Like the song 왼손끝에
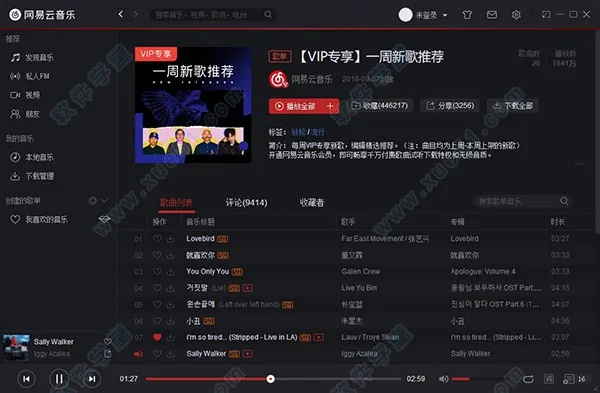Viewport: 600px width, 393px height. [x=157, y=305]
